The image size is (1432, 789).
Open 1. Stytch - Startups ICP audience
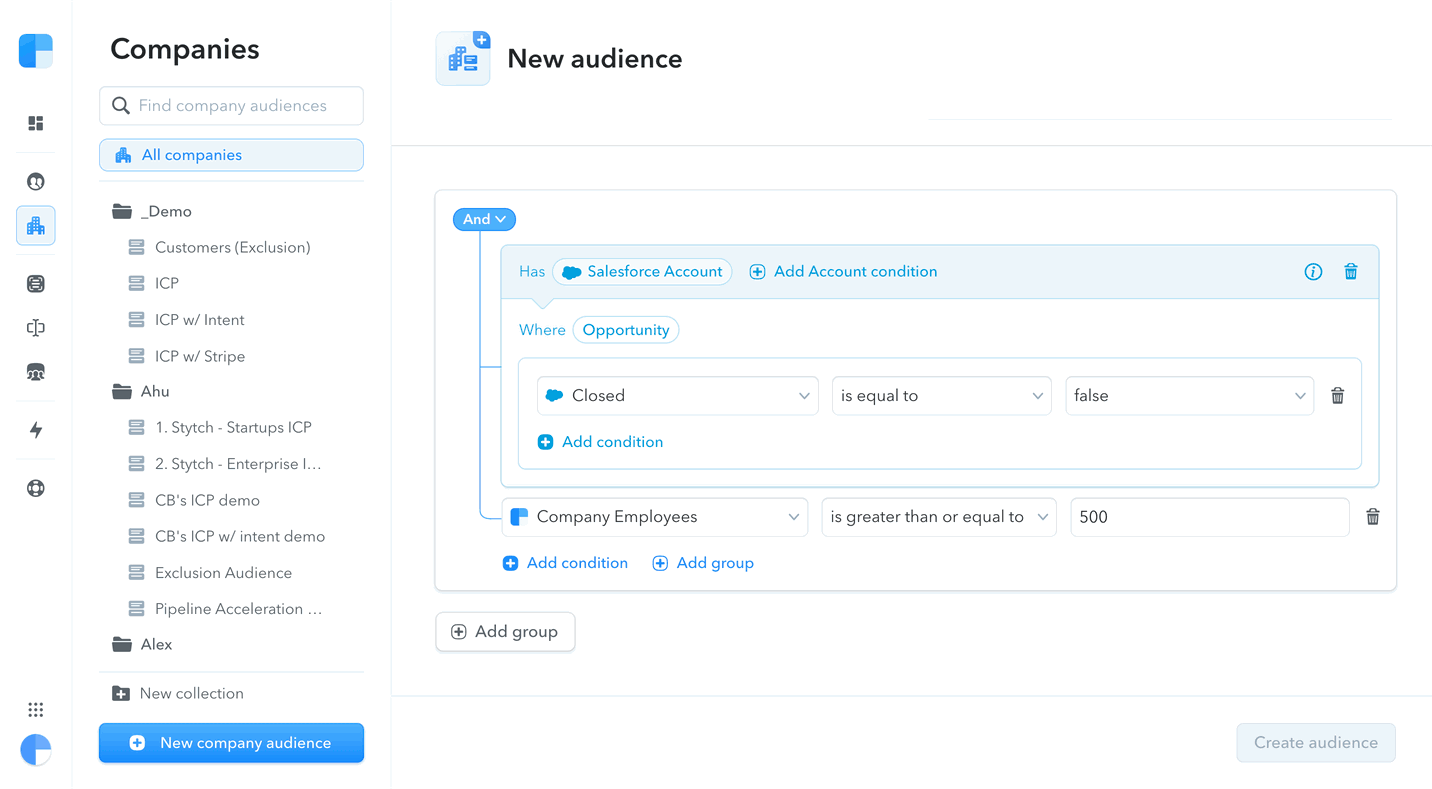point(220,427)
